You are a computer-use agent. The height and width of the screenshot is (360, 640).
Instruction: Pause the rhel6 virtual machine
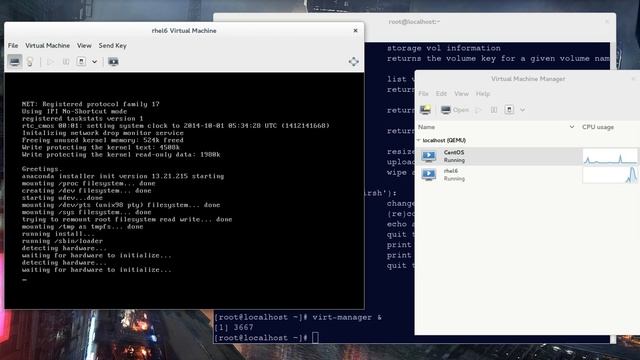click(66, 62)
